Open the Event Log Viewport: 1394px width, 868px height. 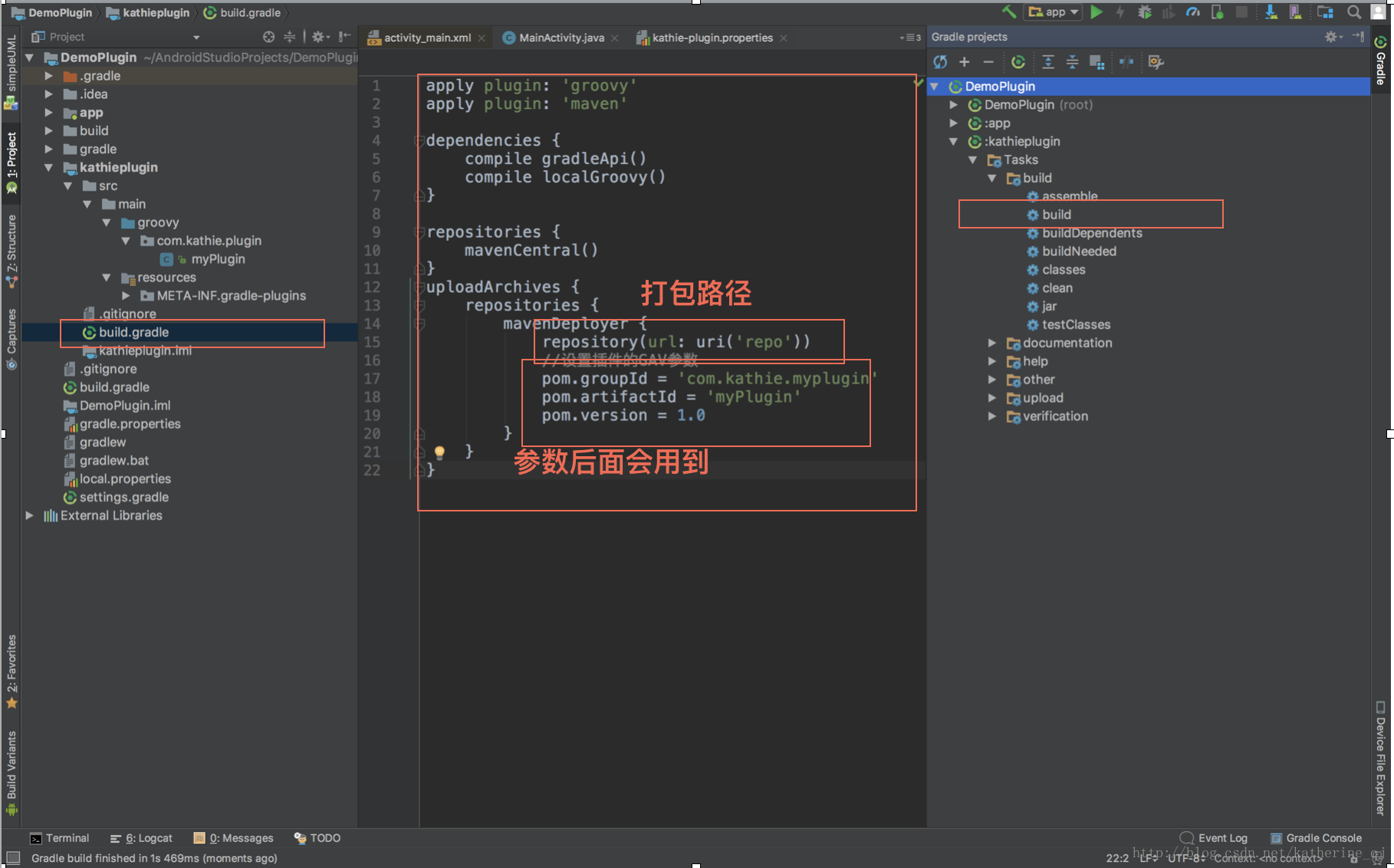click(x=1214, y=838)
